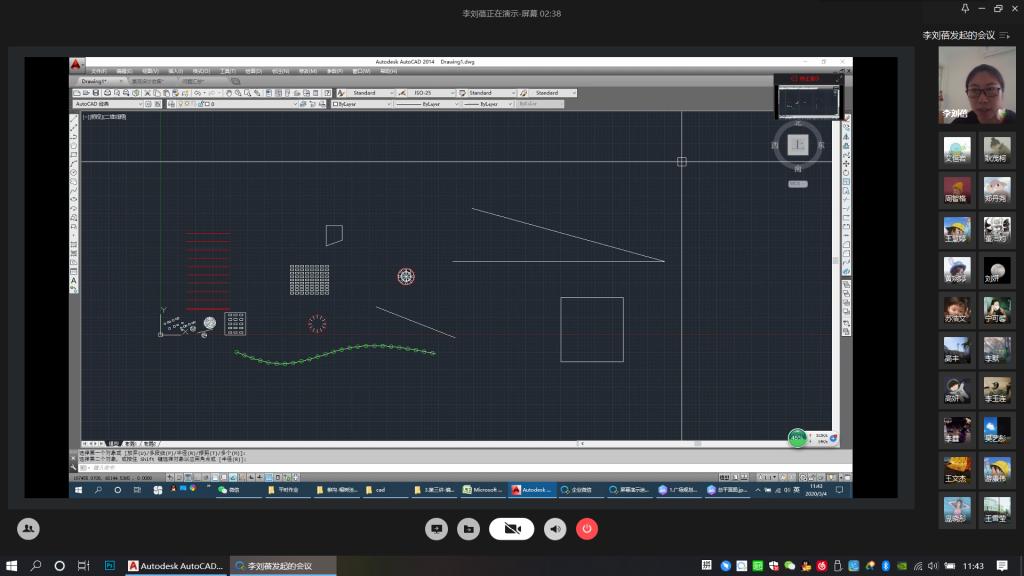This screenshot has width=1024, height=576.
Task: Open the action center notification icon
Action: (1002, 566)
